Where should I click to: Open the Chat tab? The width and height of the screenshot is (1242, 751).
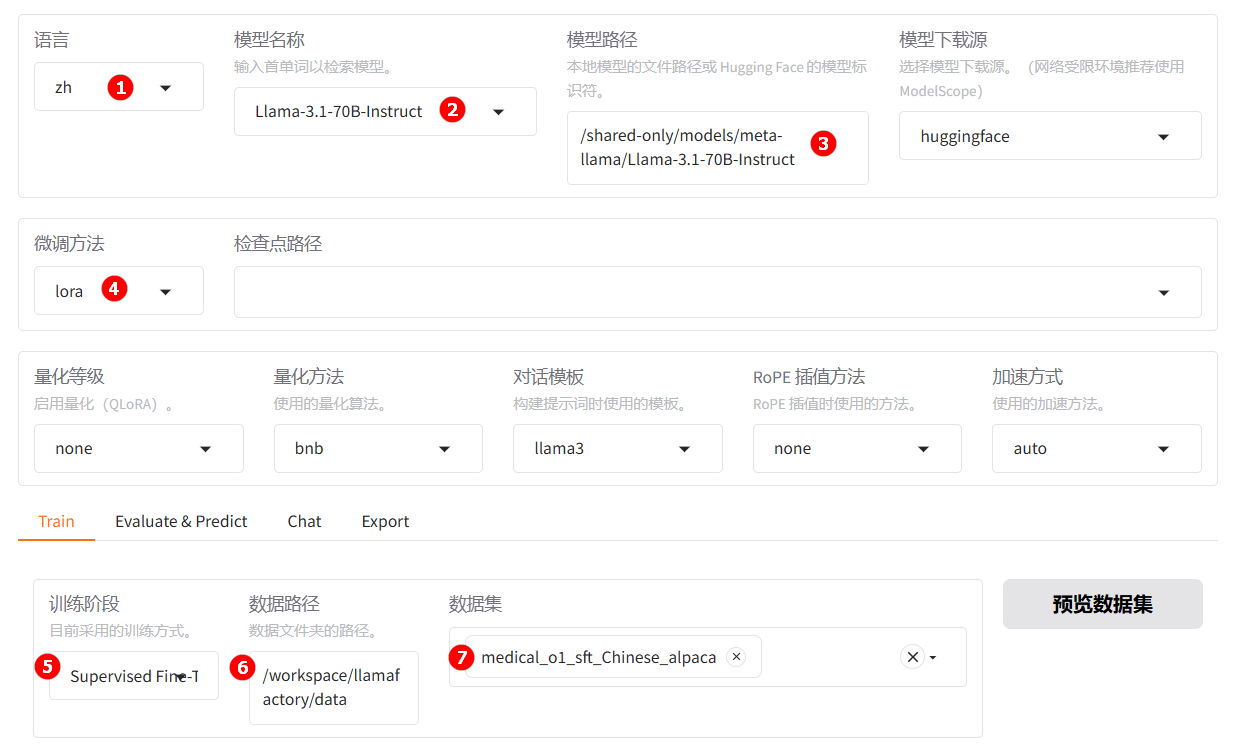[304, 521]
